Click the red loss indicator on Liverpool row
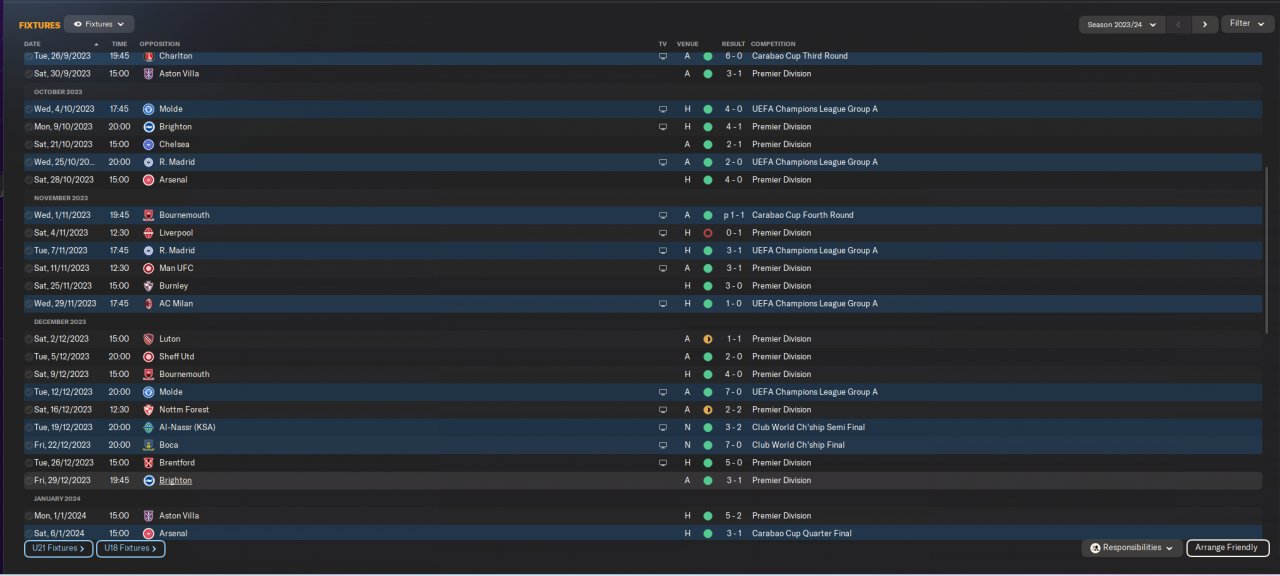Viewport: 1280px width, 576px height. [707, 233]
